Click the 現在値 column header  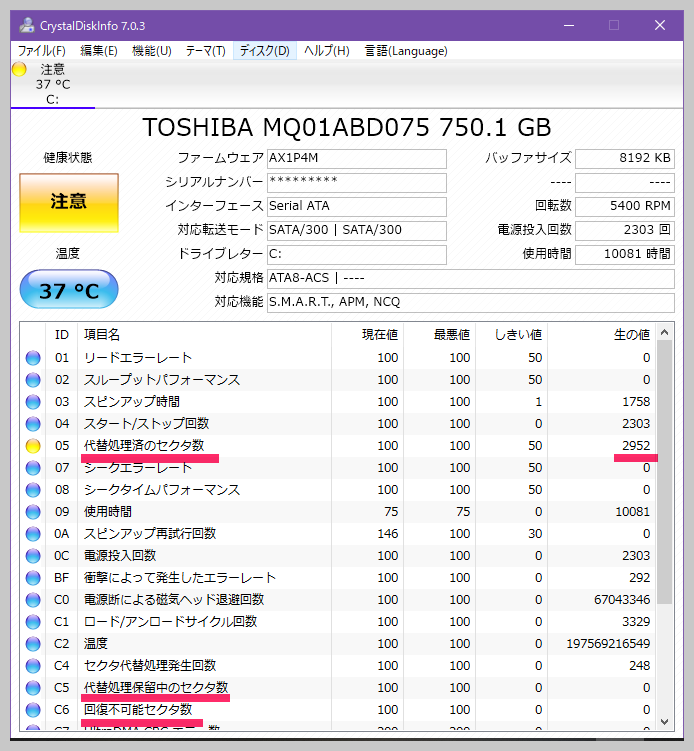pyautogui.click(x=367, y=334)
